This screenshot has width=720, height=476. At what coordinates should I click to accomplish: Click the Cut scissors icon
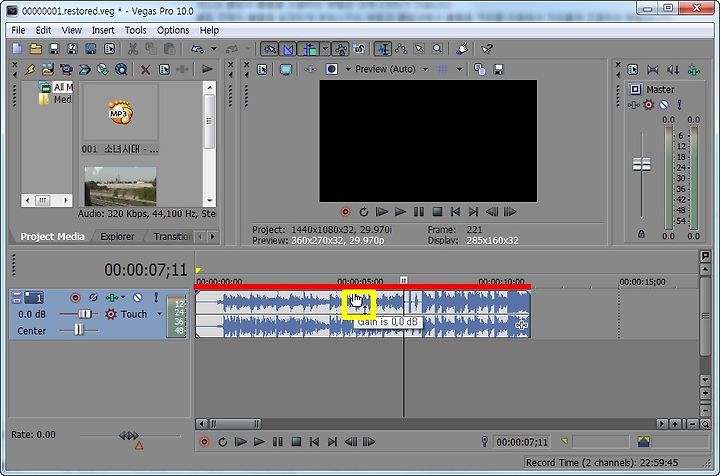[133, 49]
